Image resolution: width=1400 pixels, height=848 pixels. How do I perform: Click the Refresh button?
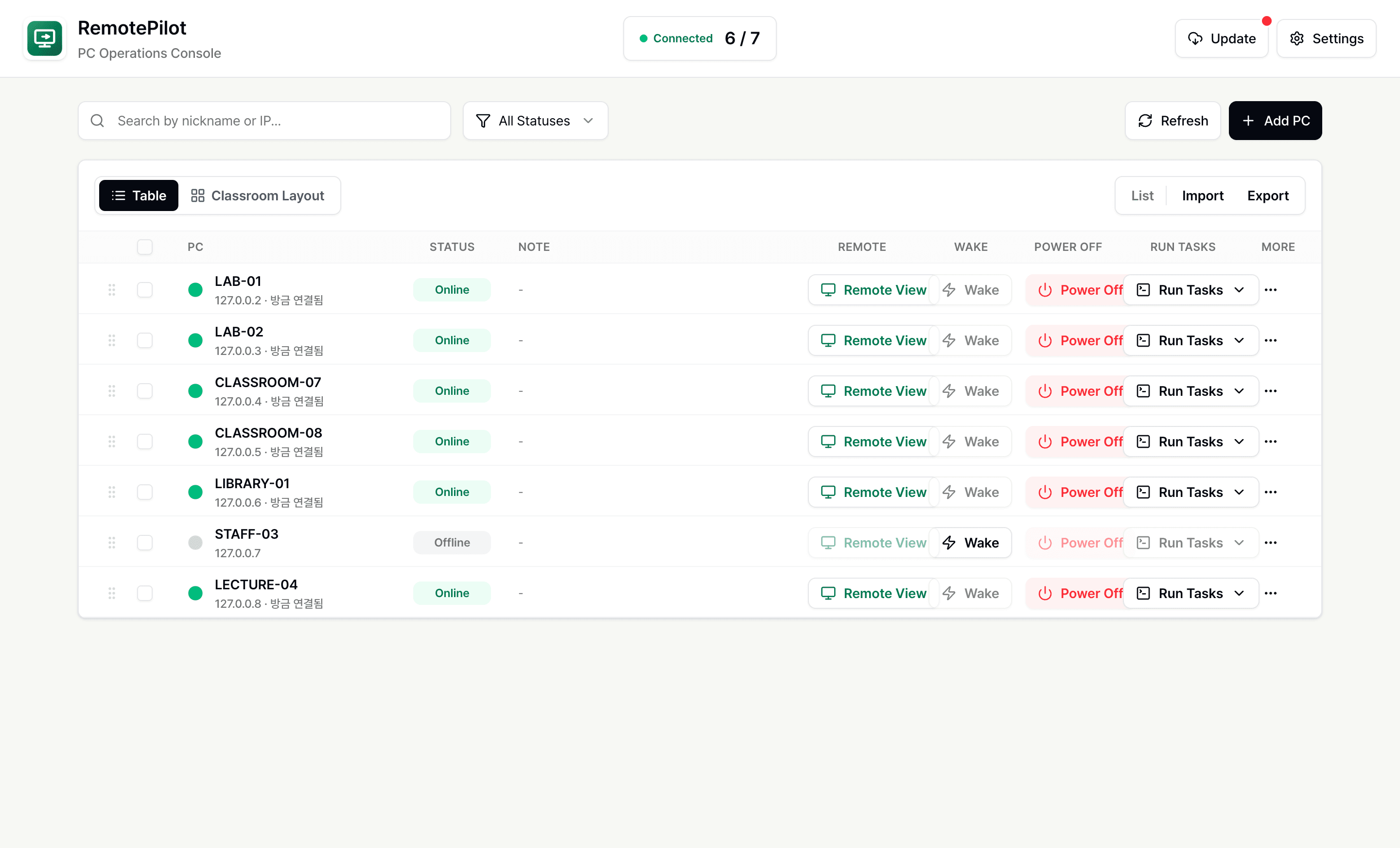(1172, 121)
